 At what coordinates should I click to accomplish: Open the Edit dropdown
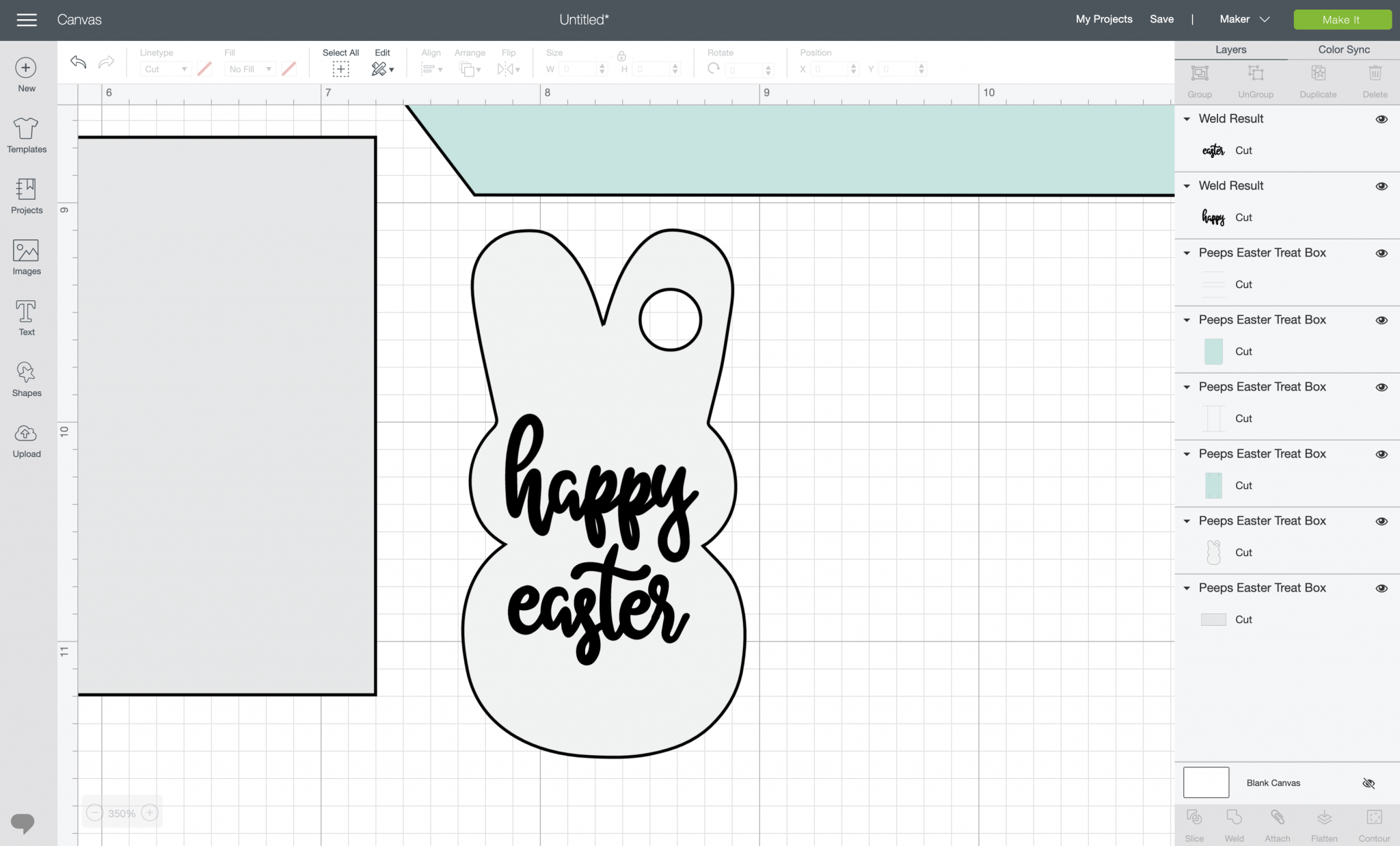(383, 69)
